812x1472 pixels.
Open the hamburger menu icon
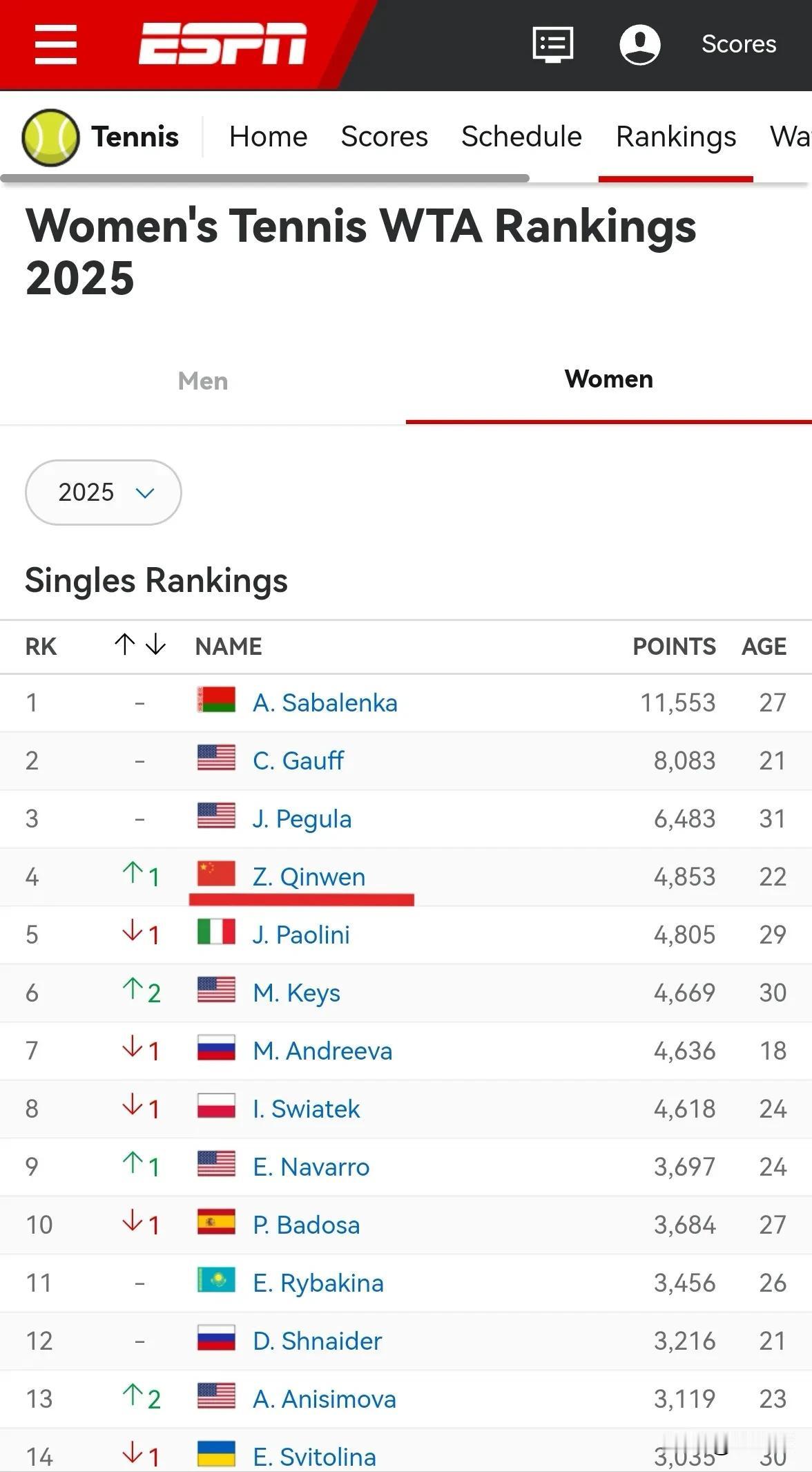coord(56,44)
